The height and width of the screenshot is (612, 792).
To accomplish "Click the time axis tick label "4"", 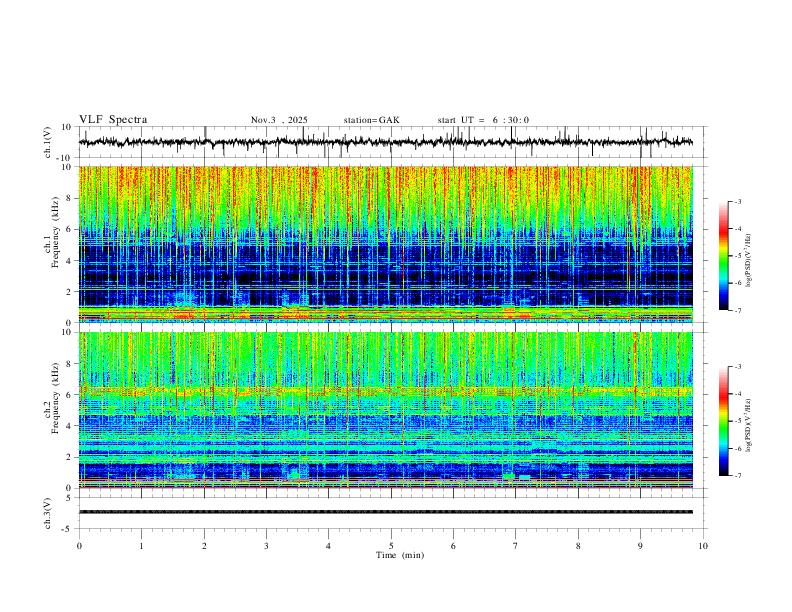I will 329,546.
